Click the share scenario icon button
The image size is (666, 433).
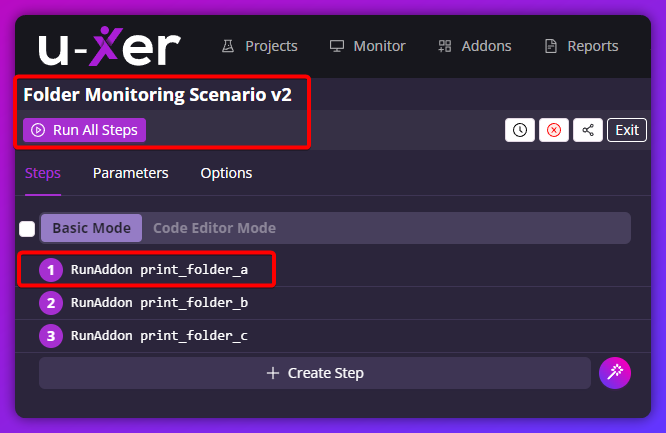coord(587,130)
